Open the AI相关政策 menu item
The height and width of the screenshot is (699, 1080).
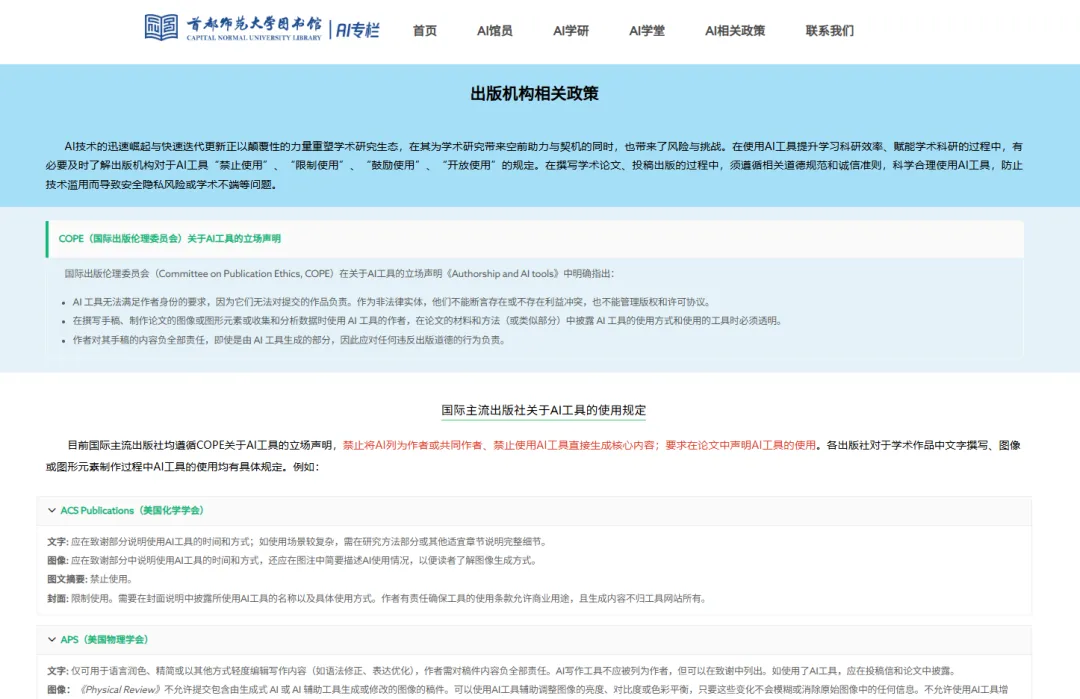coord(735,31)
